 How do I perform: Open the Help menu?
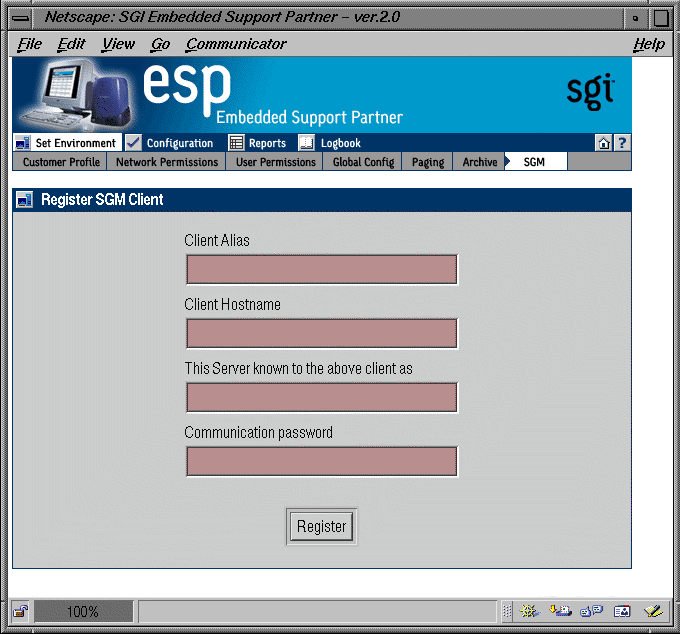pos(649,44)
